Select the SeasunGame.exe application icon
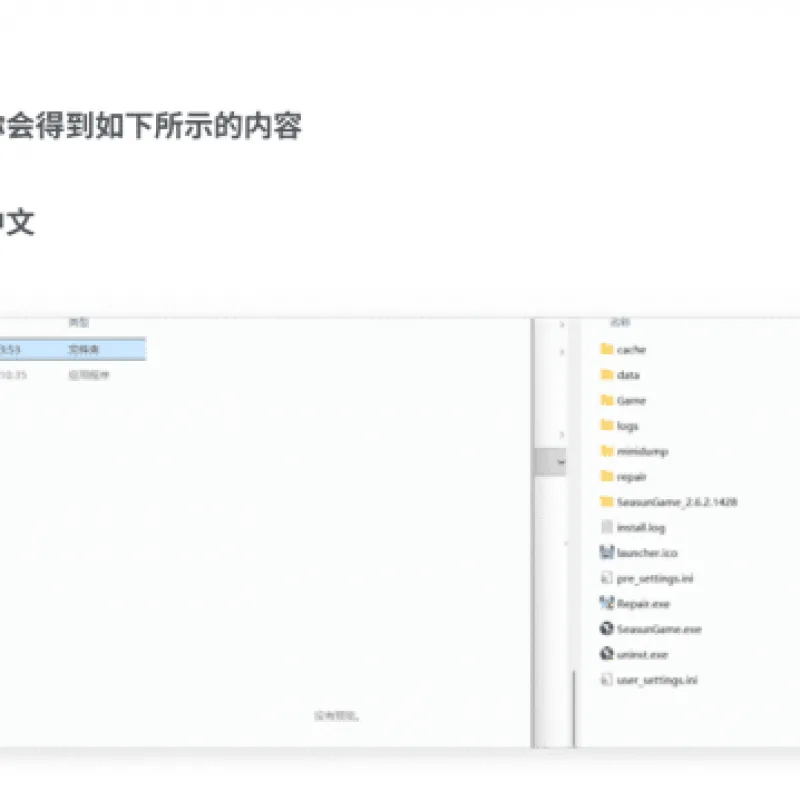This screenshot has height=800, width=800. (x=607, y=629)
